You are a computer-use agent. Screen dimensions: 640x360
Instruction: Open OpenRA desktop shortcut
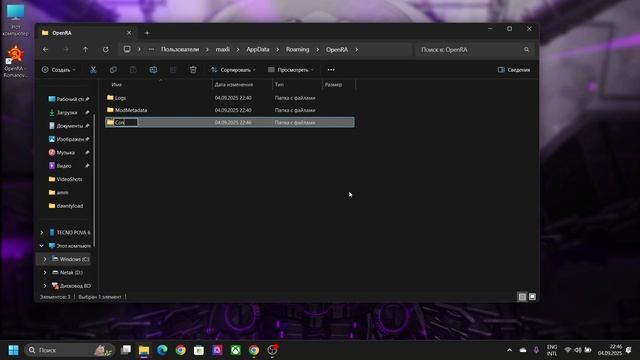click(x=15, y=61)
